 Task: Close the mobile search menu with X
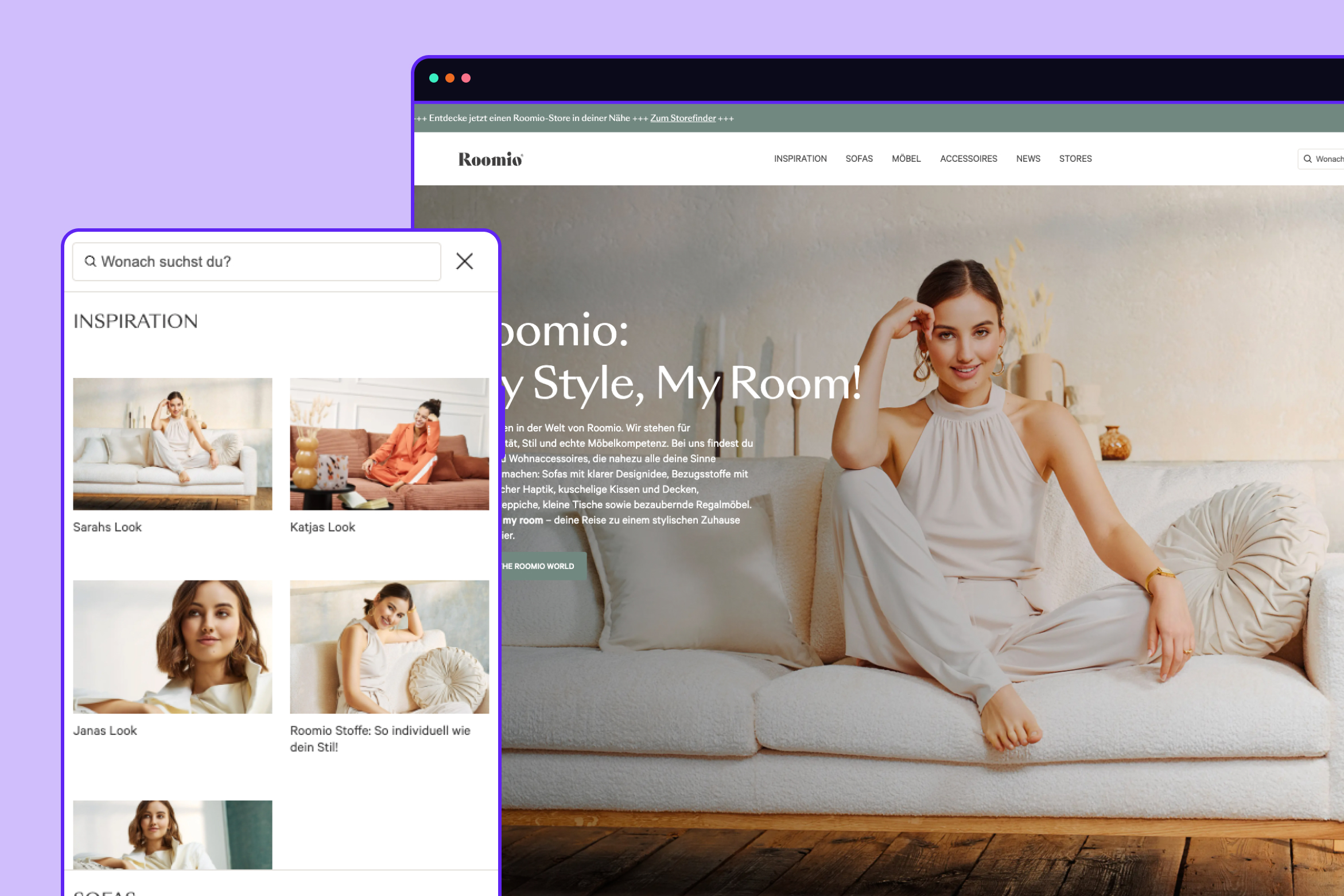[x=464, y=262]
